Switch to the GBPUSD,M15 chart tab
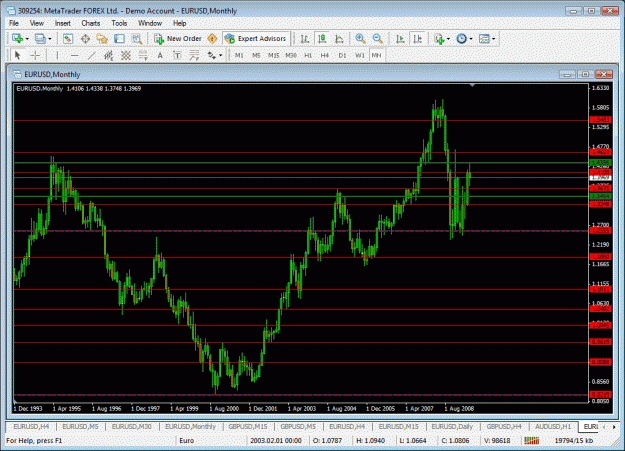 248,426
